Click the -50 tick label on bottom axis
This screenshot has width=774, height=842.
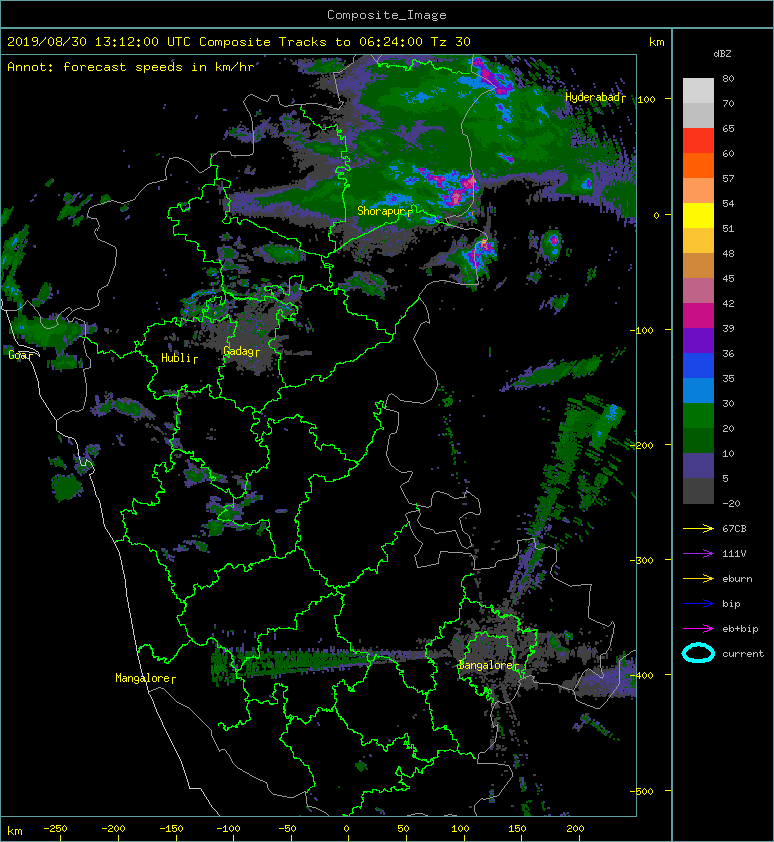[287, 828]
